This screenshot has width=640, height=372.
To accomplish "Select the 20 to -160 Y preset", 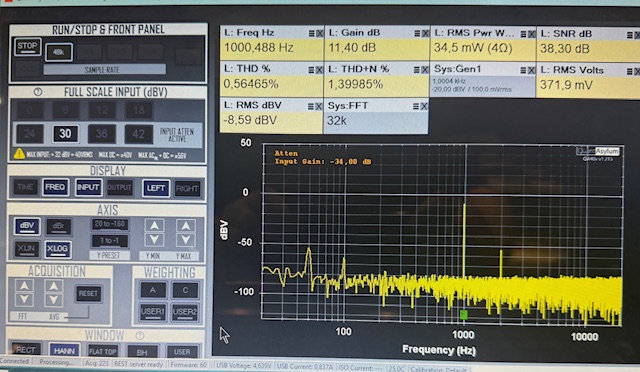I will coord(110,224).
